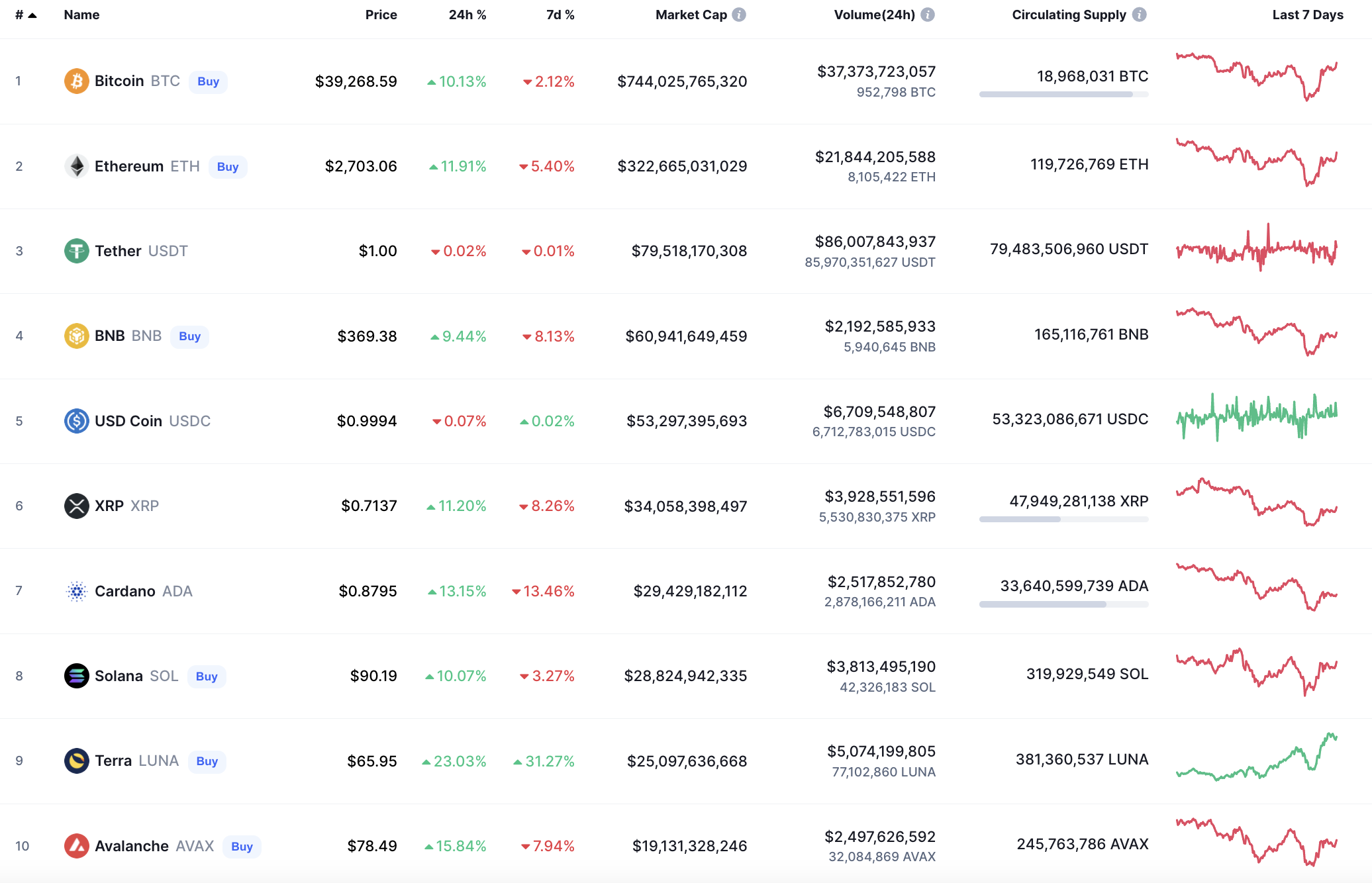The height and width of the screenshot is (883, 1372).
Task: Click the XRP logo icon
Action: [76, 506]
